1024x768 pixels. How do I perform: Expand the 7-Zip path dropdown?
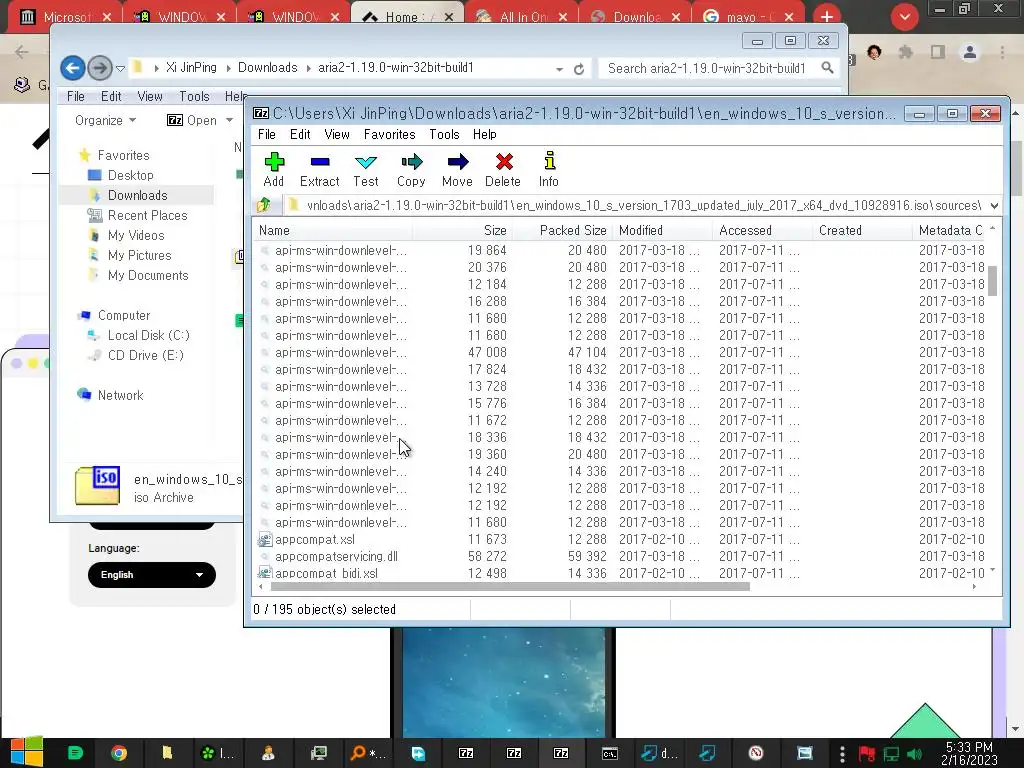[x=994, y=206]
